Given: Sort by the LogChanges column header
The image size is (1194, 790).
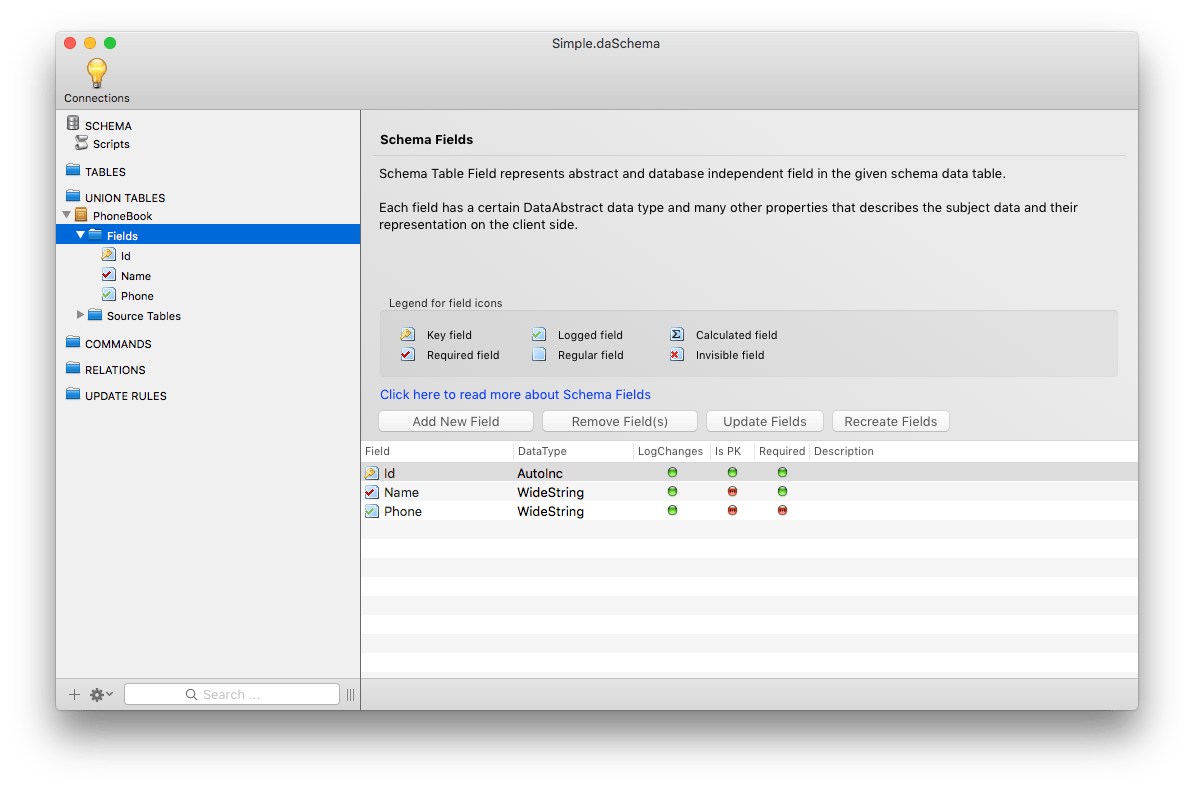Looking at the screenshot, I should [672, 451].
